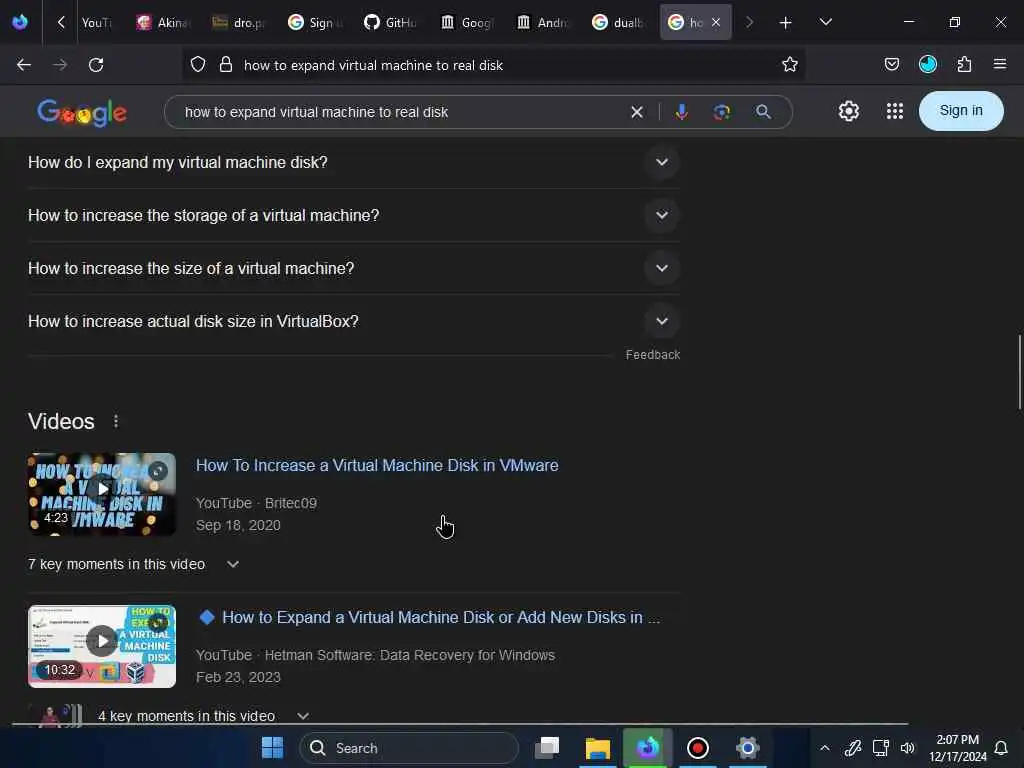Open the Firefox account avatar icon

click(x=928, y=64)
